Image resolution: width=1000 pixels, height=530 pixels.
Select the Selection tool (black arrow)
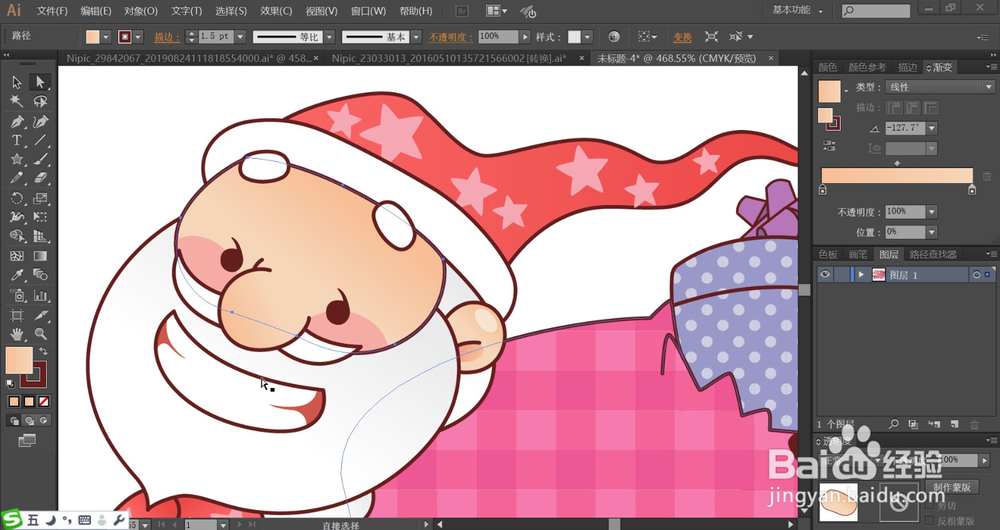coord(17,82)
